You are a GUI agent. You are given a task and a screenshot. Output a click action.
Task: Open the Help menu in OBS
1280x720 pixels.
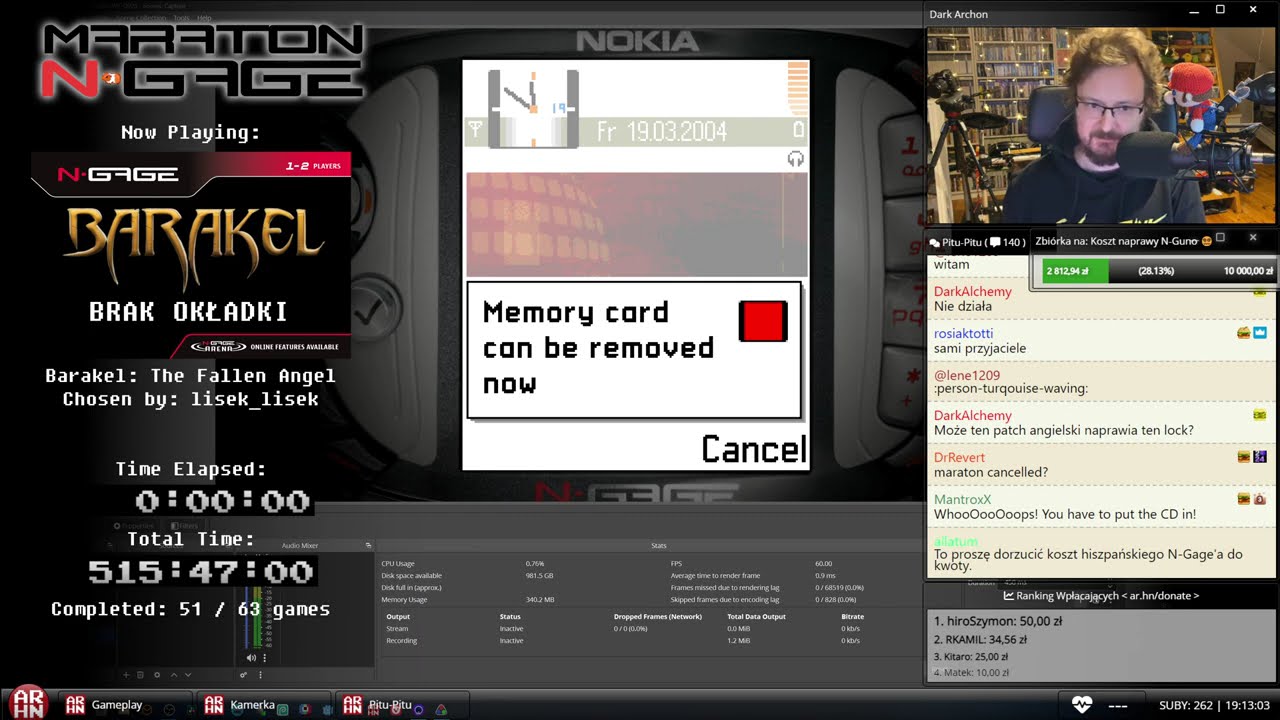pyautogui.click(x=204, y=18)
